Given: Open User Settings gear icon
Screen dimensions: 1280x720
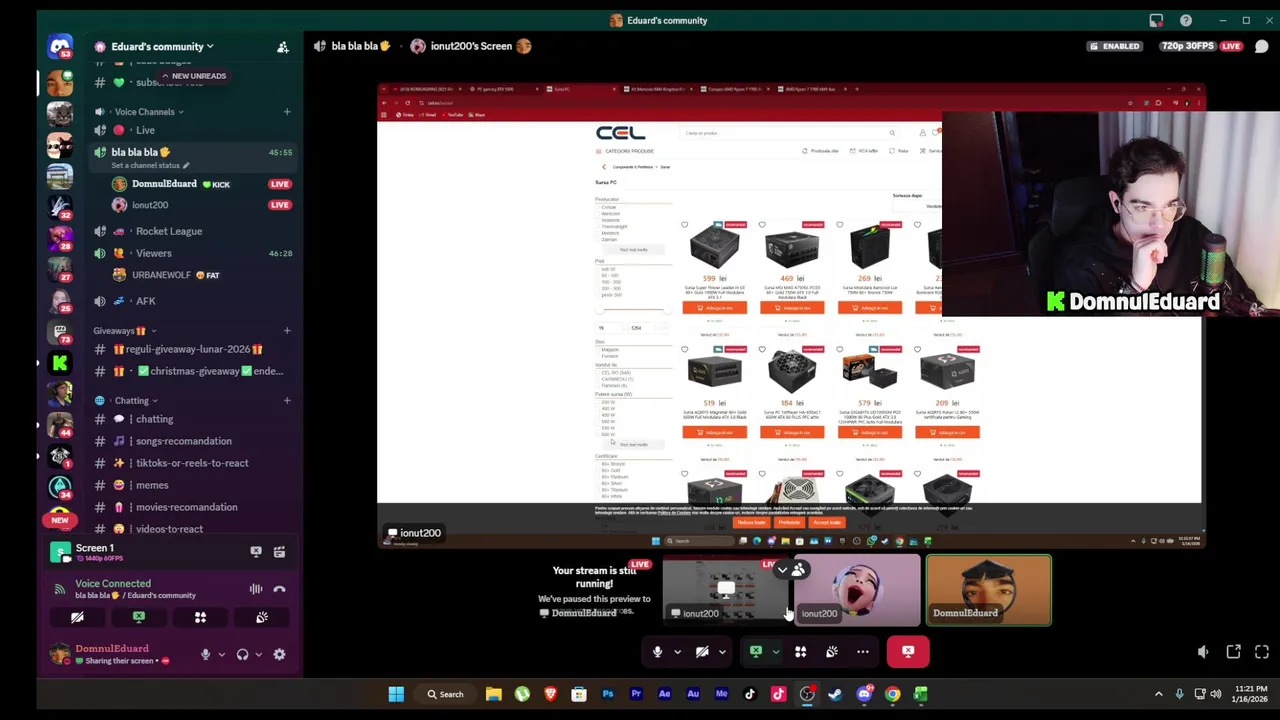Looking at the screenshot, I should click(x=279, y=655).
